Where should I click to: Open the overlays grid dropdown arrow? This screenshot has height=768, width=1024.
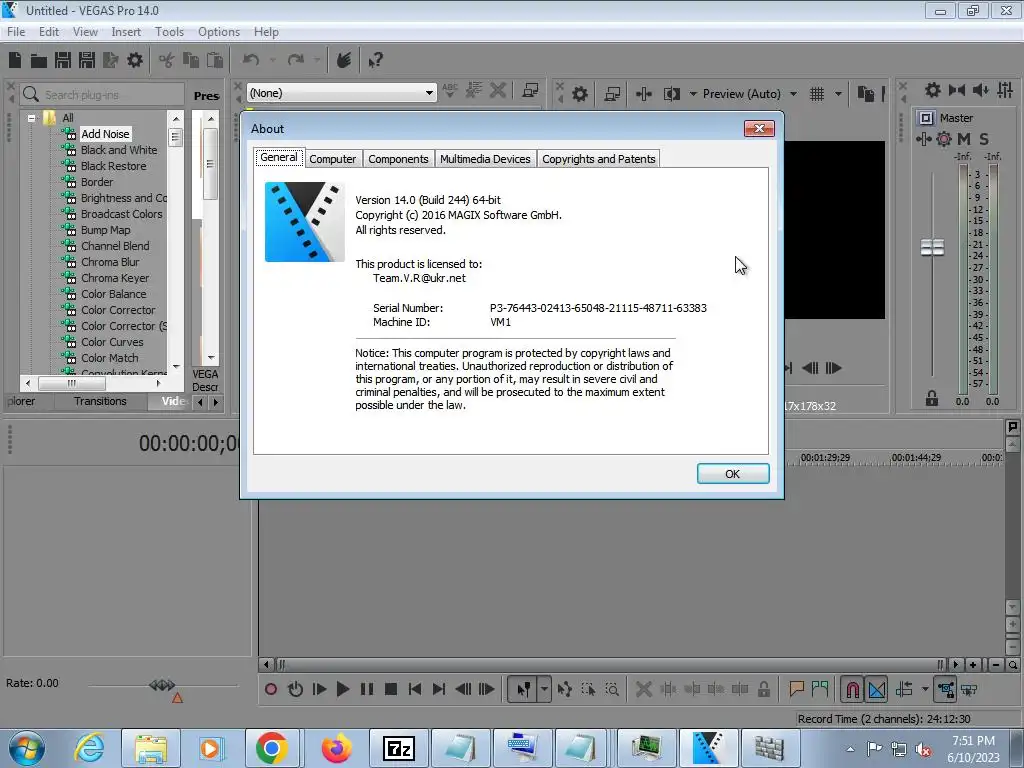click(x=838, y=94)
